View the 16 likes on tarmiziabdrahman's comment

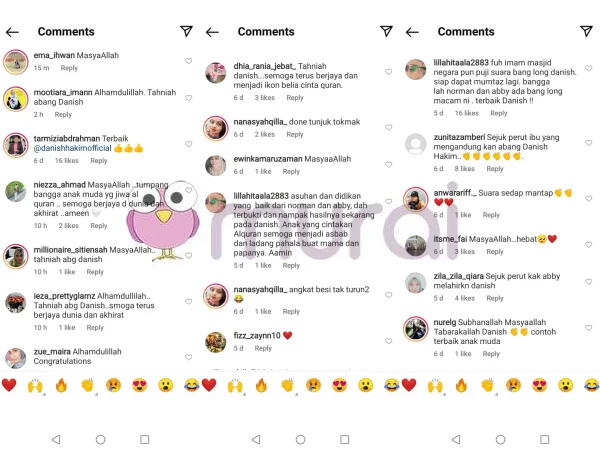point(67,161)
